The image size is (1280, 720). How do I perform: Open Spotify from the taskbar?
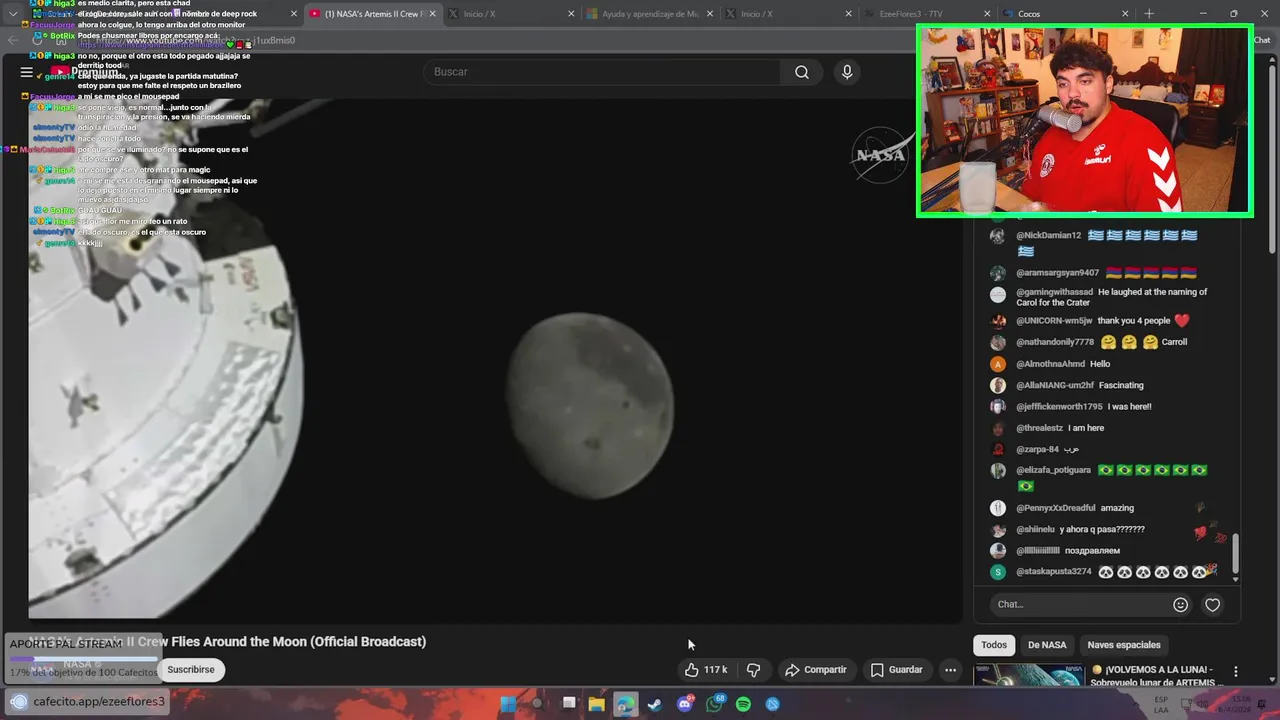[x=743, y=704]
